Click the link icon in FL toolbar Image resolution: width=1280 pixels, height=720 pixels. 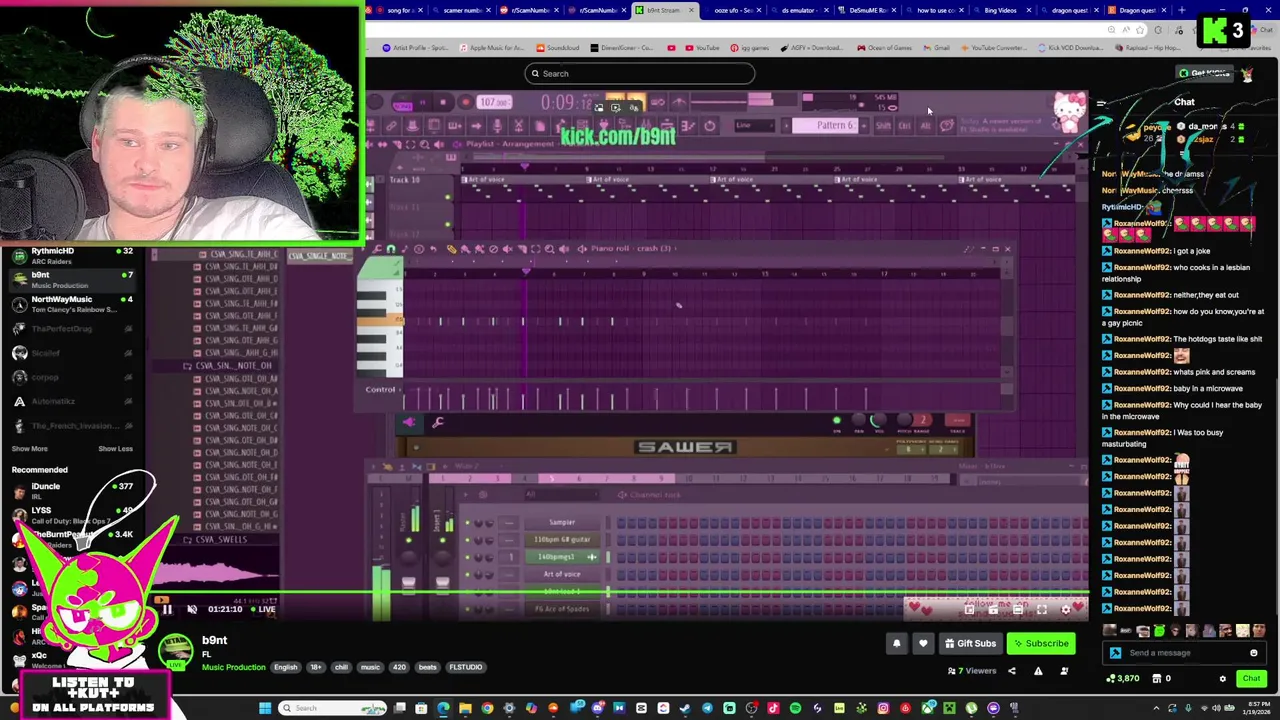pos(392,125)
